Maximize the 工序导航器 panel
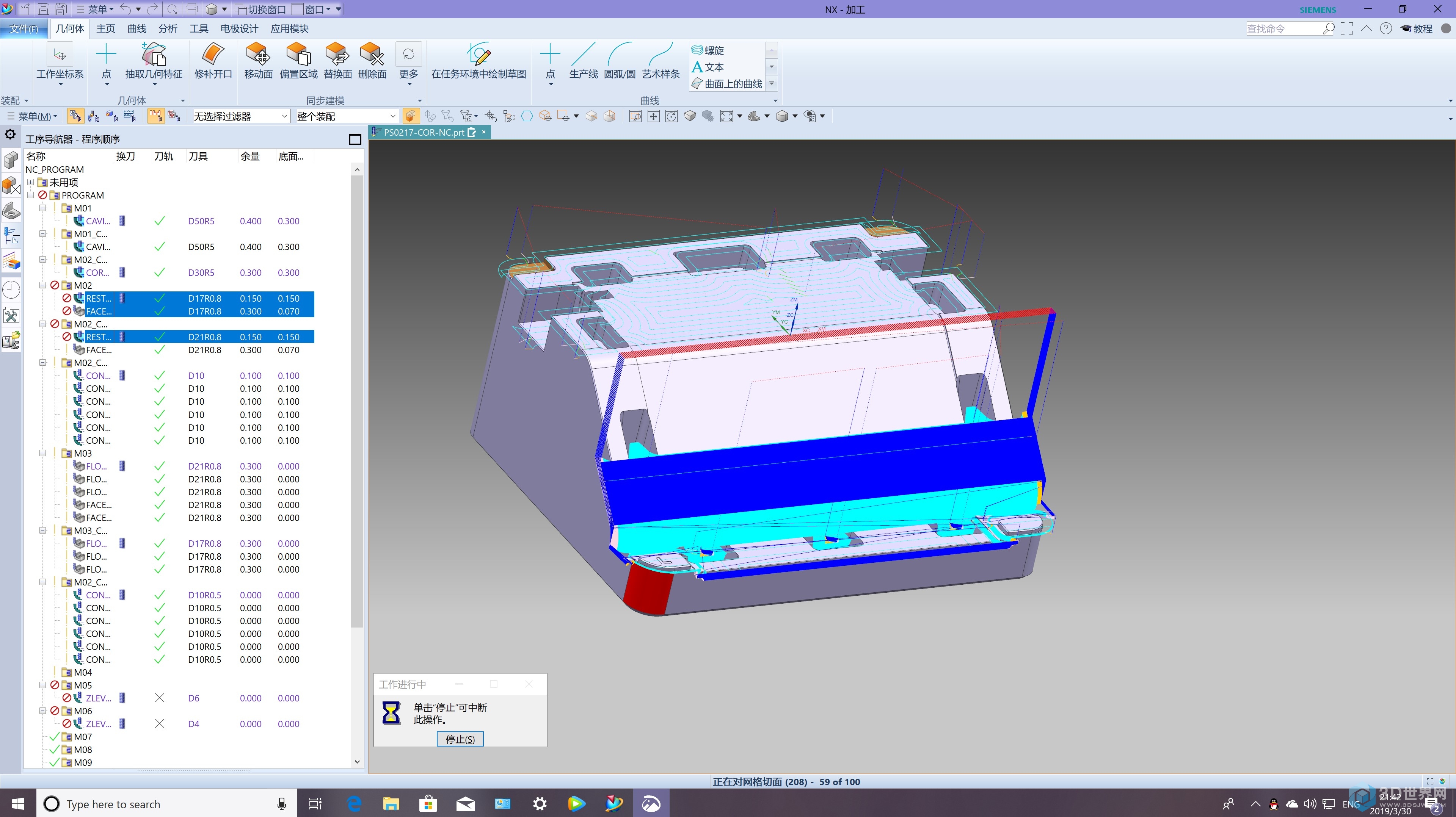The image size is (1456, 817). pyautogui.click(x=355, y=139)
